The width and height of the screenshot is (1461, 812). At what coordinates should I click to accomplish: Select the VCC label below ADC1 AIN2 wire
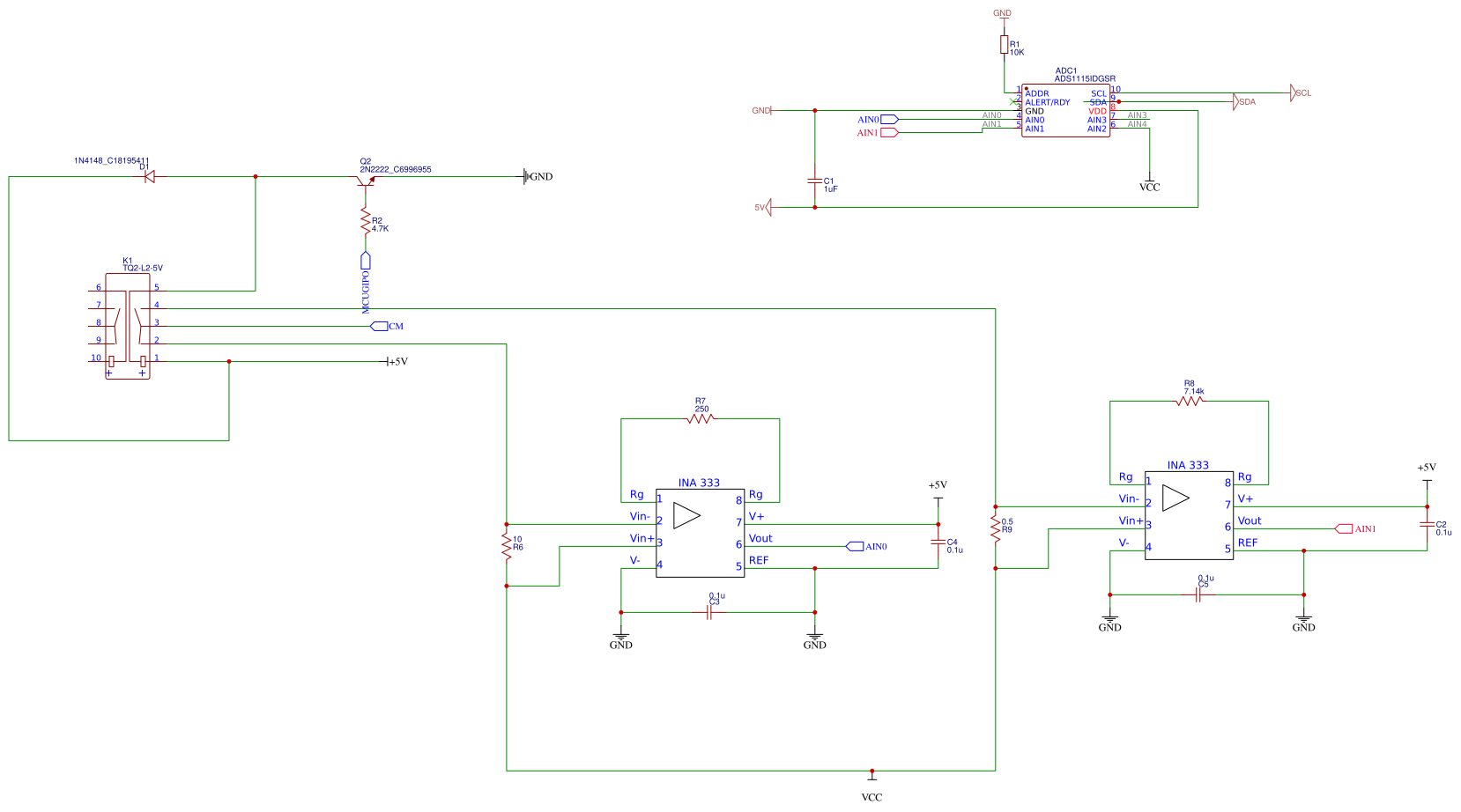pyautogui.click(x=1149, y=187)
